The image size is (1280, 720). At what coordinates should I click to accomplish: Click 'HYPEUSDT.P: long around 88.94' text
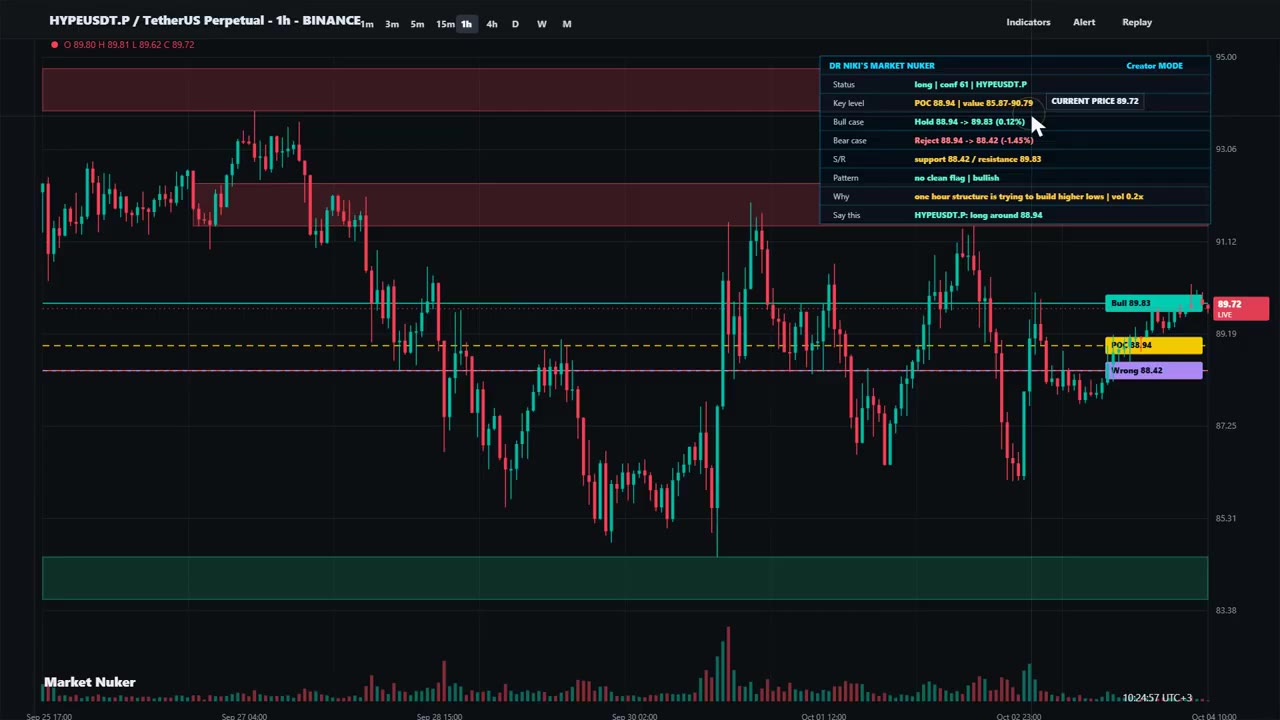(x=978, y=215)
